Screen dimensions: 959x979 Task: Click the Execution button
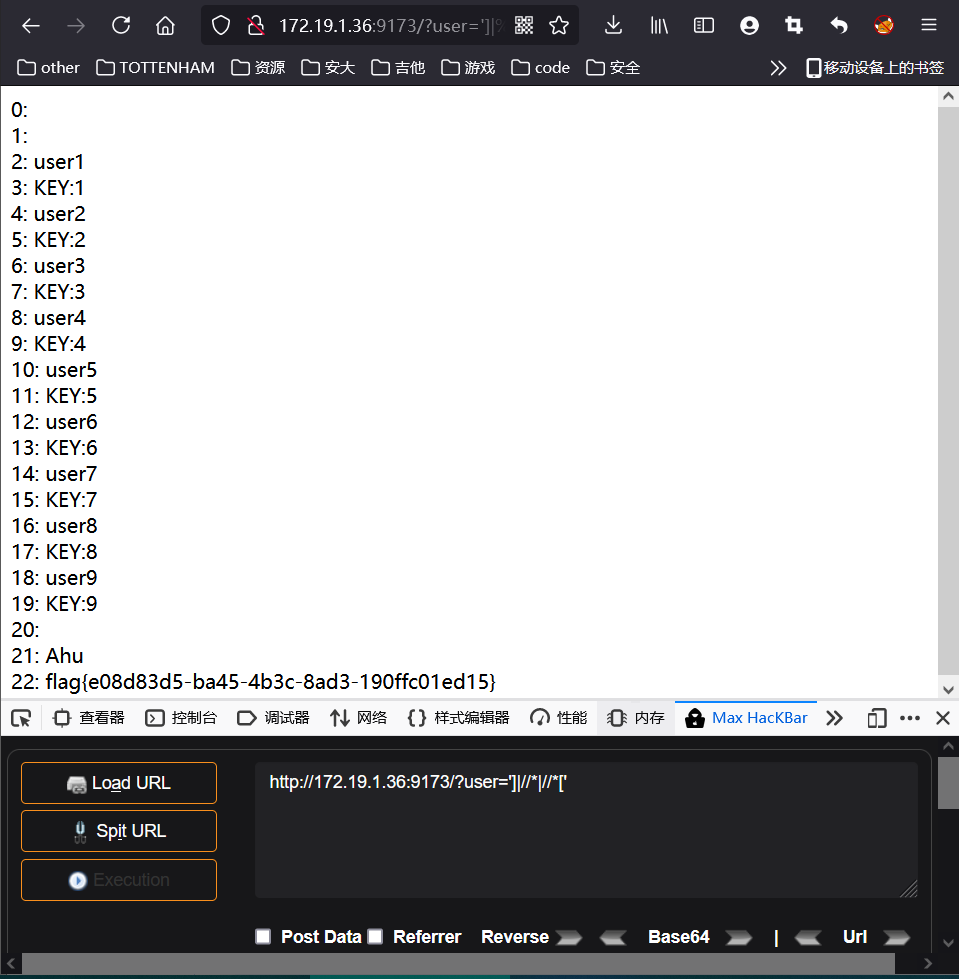click(119, 880)
